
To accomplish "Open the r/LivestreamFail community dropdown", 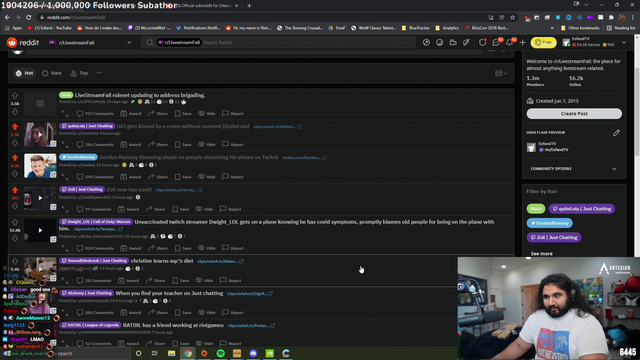I will tap(90, 42).
